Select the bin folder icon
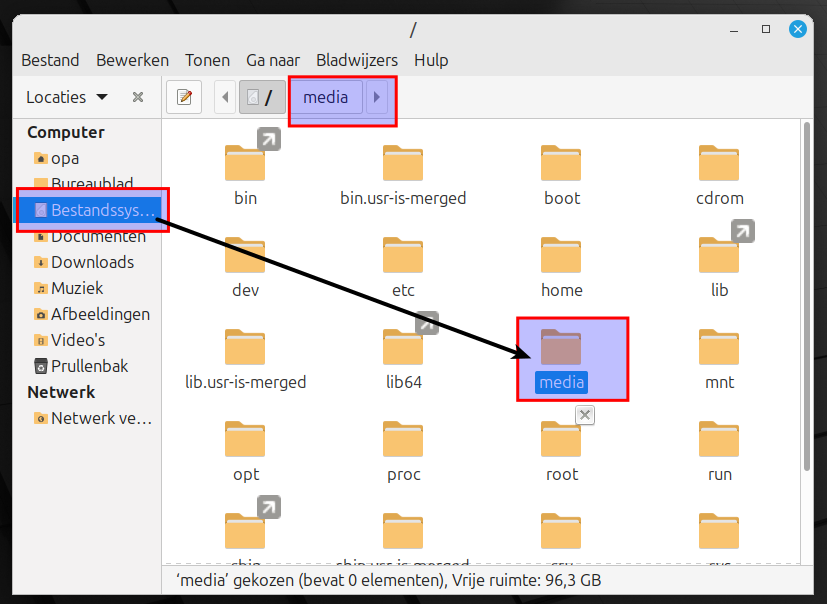Screen dimensions: 827x604 coord(245,163)
